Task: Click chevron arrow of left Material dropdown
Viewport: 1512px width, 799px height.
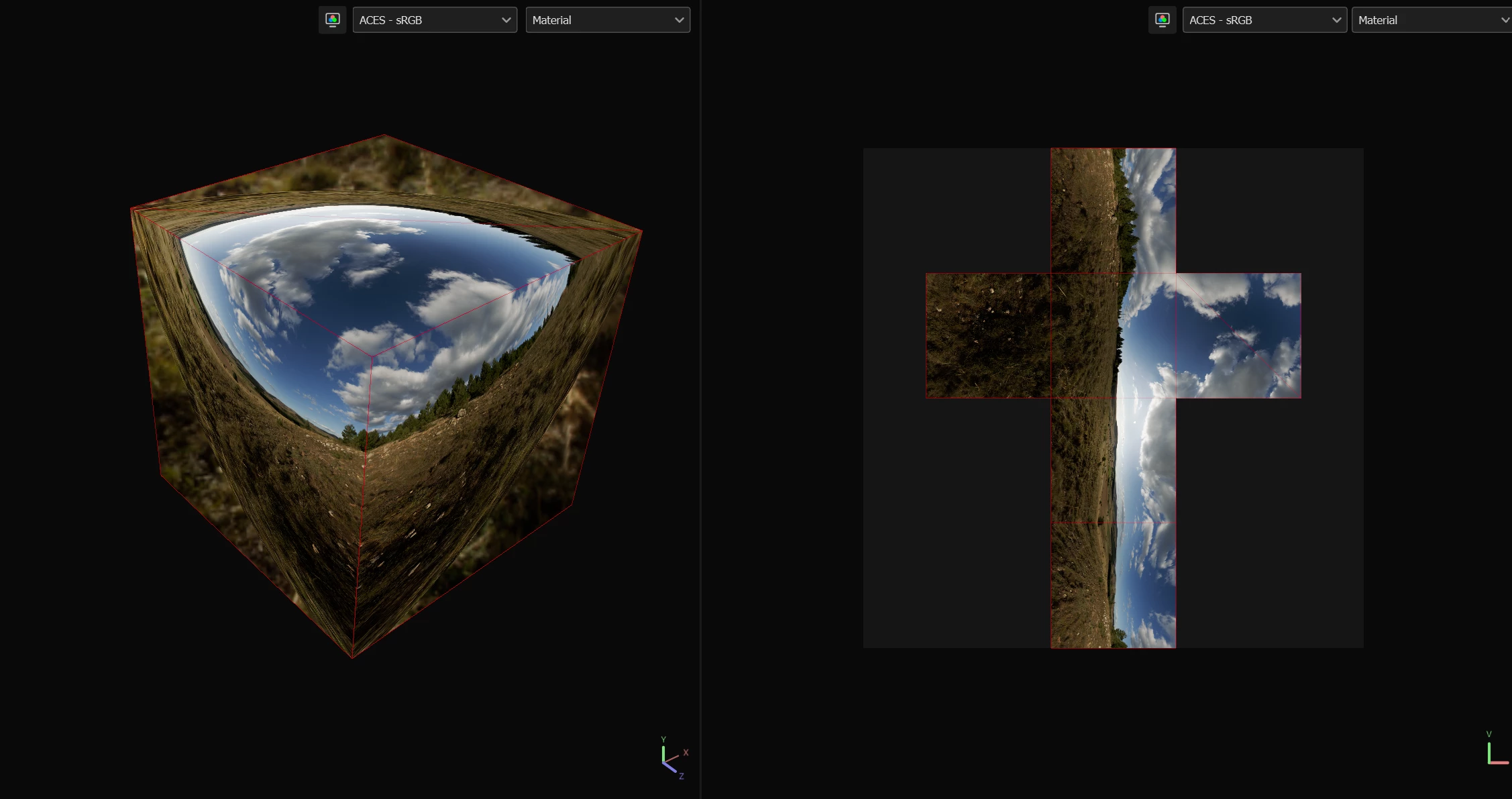Action: pyautogui.click(x=679, y=20)
